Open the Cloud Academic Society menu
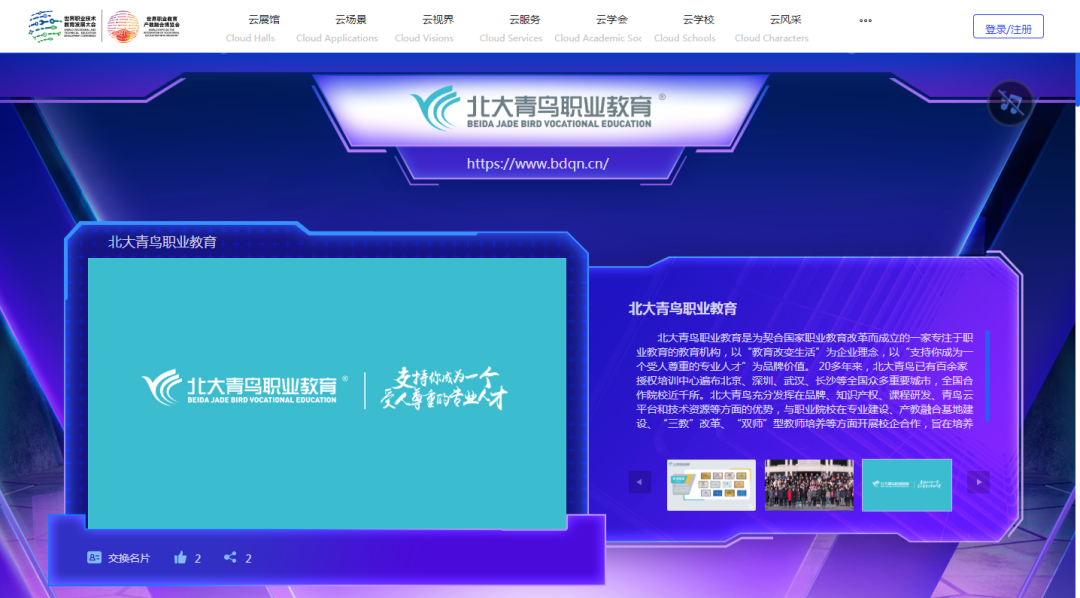Image resolution: width=1080 pixels, height=598 pixels. pyautogui.click(x=598, y=28)
